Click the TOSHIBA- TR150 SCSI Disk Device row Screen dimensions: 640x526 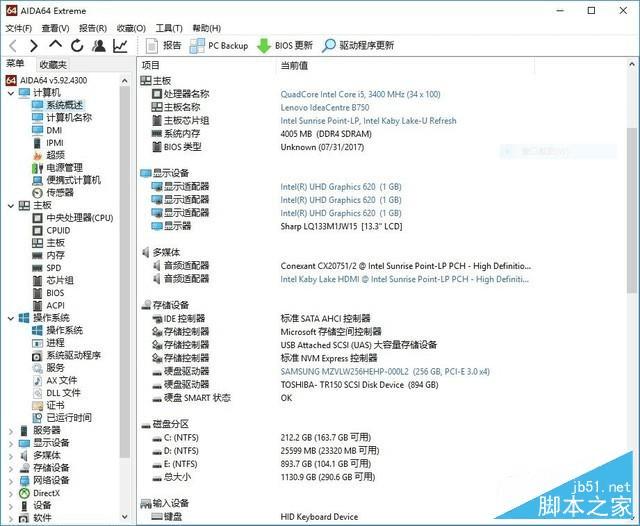pos(359,385)
